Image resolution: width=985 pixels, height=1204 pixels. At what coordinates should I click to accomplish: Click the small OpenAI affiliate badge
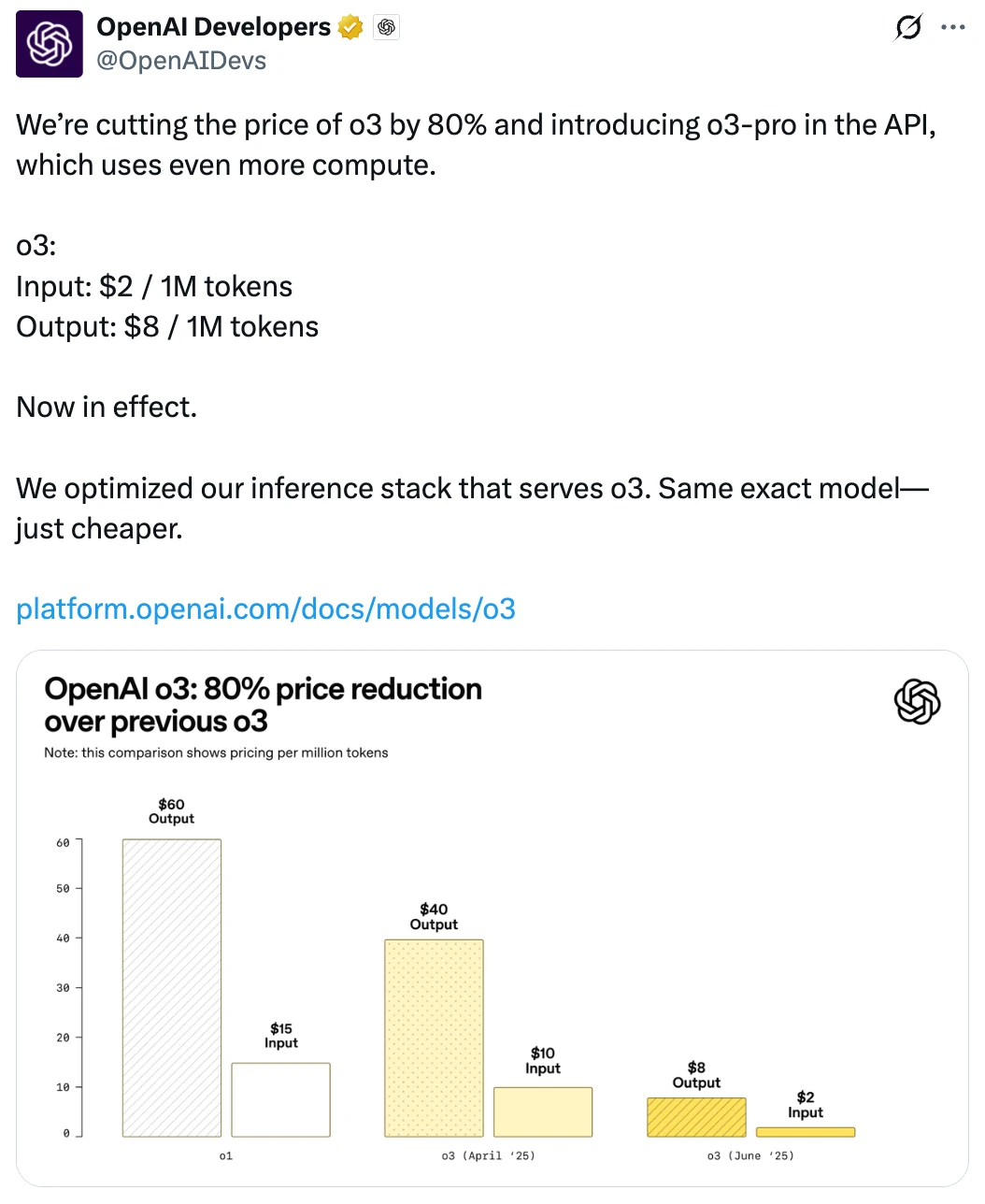click(x=387, y=28)
